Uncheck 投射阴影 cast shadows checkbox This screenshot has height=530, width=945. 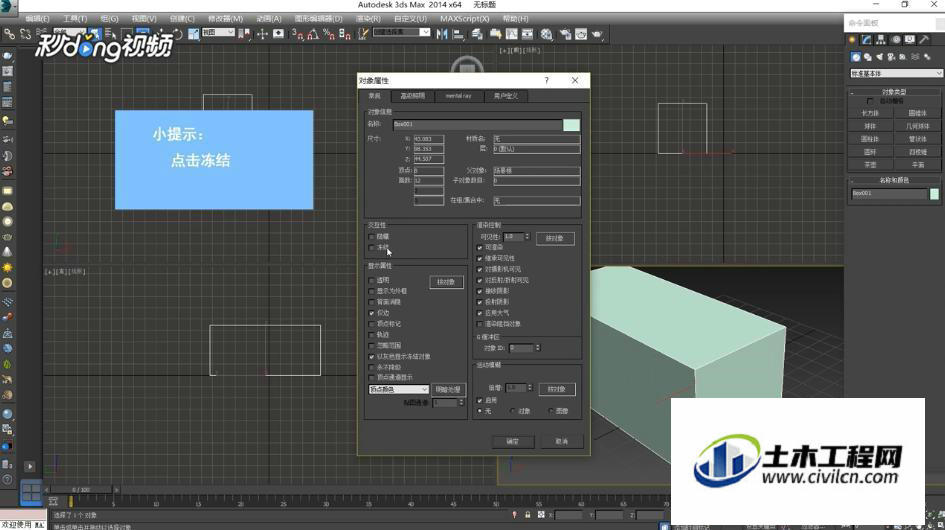[480, 302]
